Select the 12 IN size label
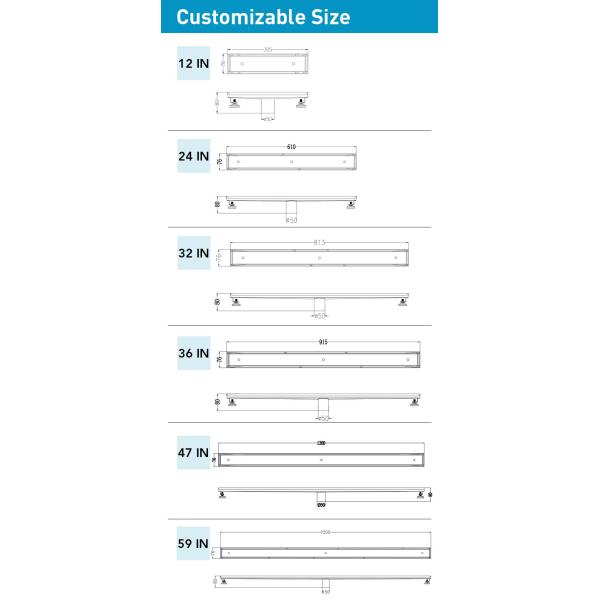 194,62
